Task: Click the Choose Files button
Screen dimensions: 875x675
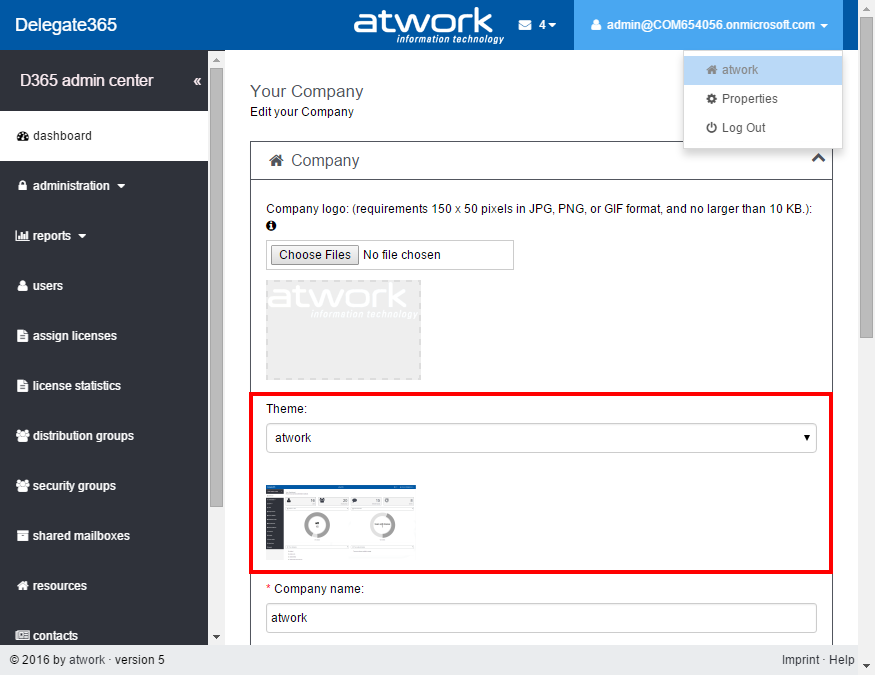Action: click(315, 255)
